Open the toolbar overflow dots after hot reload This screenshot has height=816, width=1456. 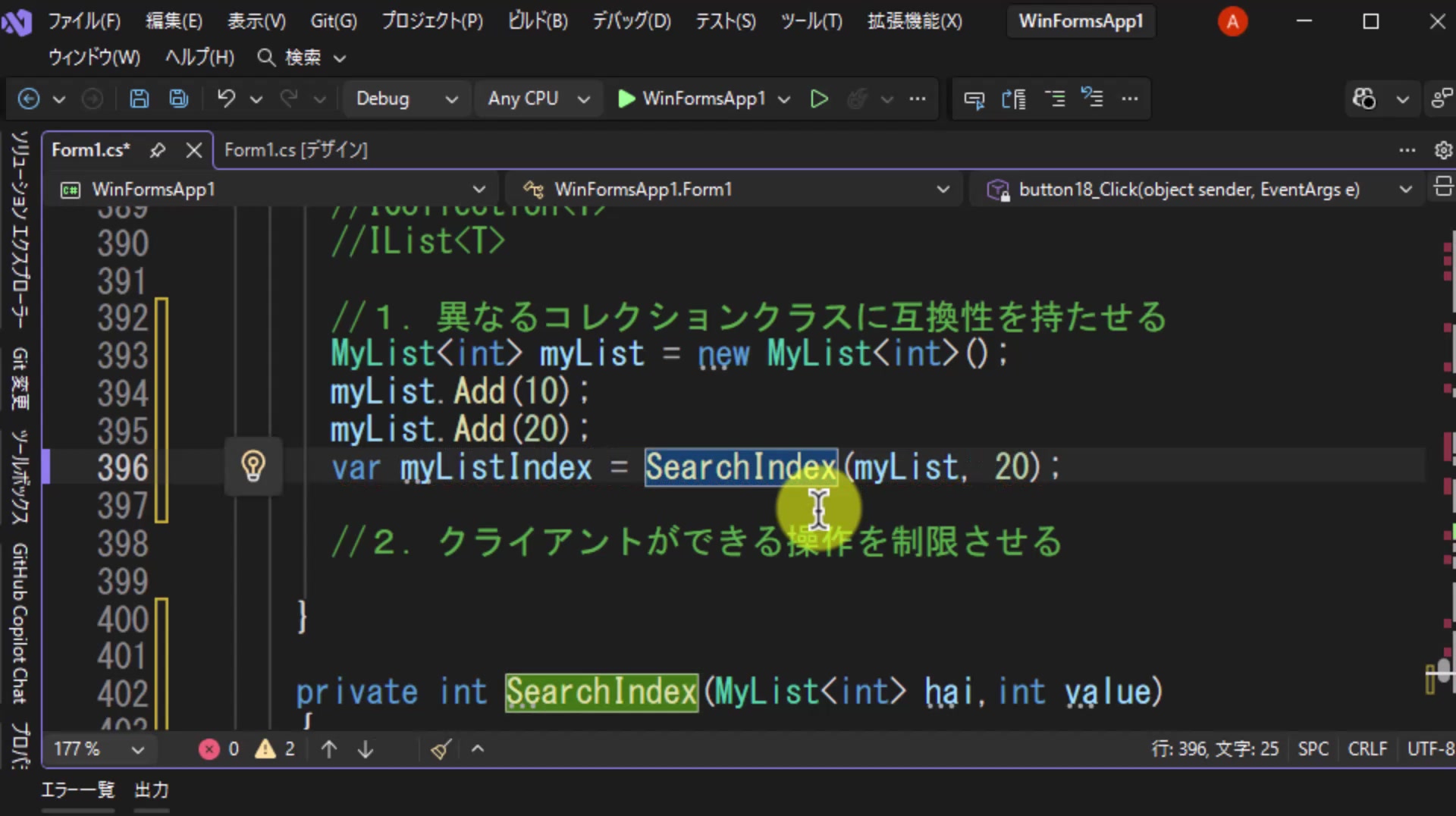918,99
